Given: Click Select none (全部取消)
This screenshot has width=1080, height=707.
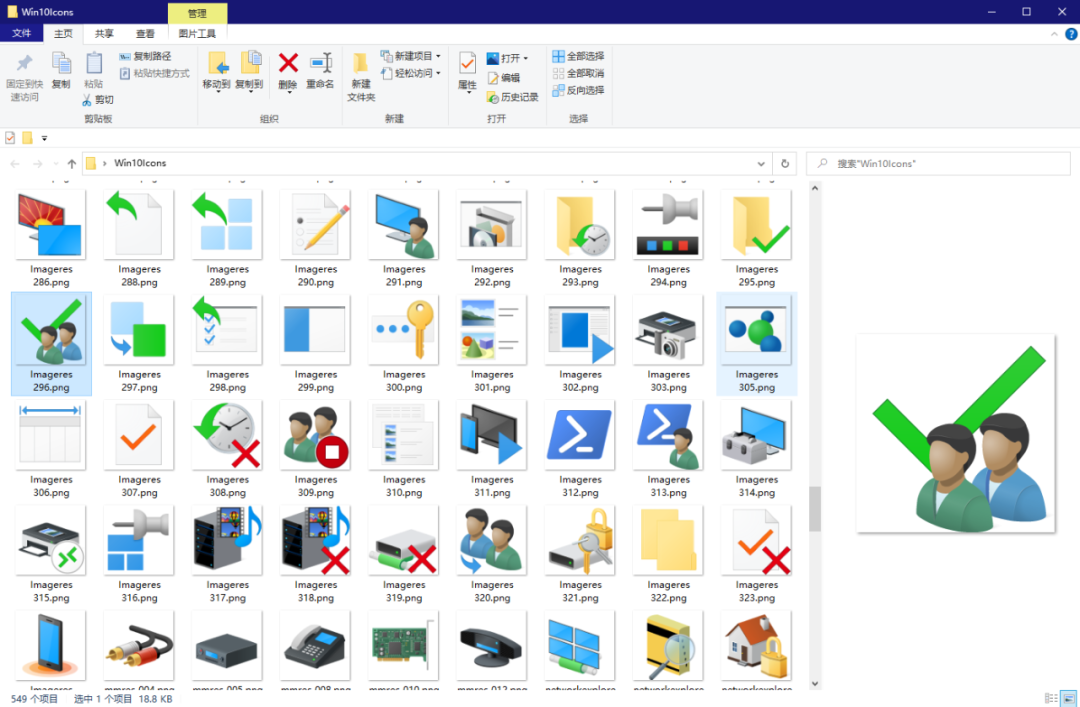Looking at the screenshot, I should 579,73.
